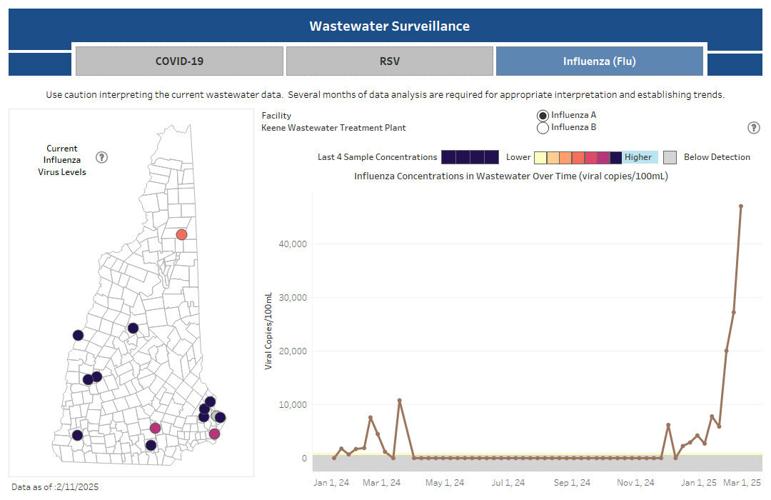The height and width of the screenshot is (500, 771).
Task: Switch to the COVID-19 tab
Action: click(x=179, y=61)
